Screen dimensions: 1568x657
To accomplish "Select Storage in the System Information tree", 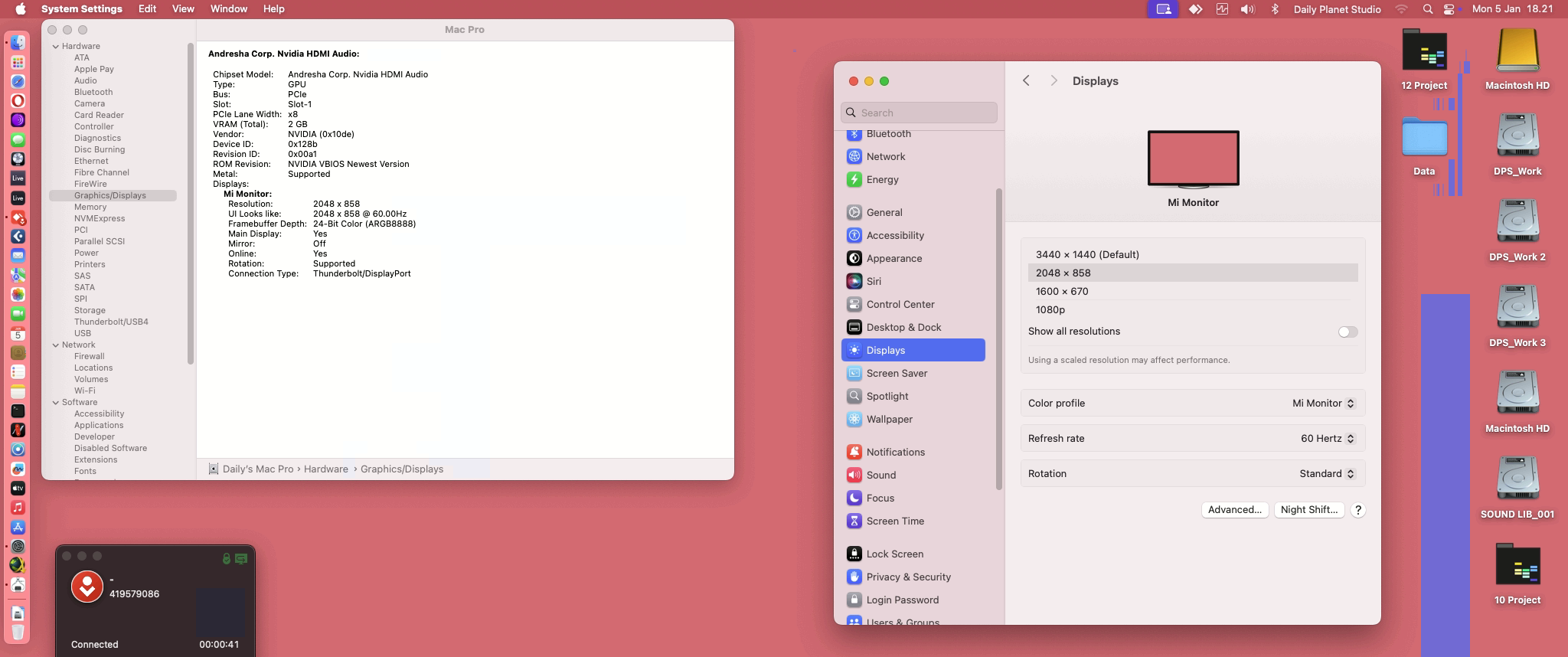I will pos(90,311).
